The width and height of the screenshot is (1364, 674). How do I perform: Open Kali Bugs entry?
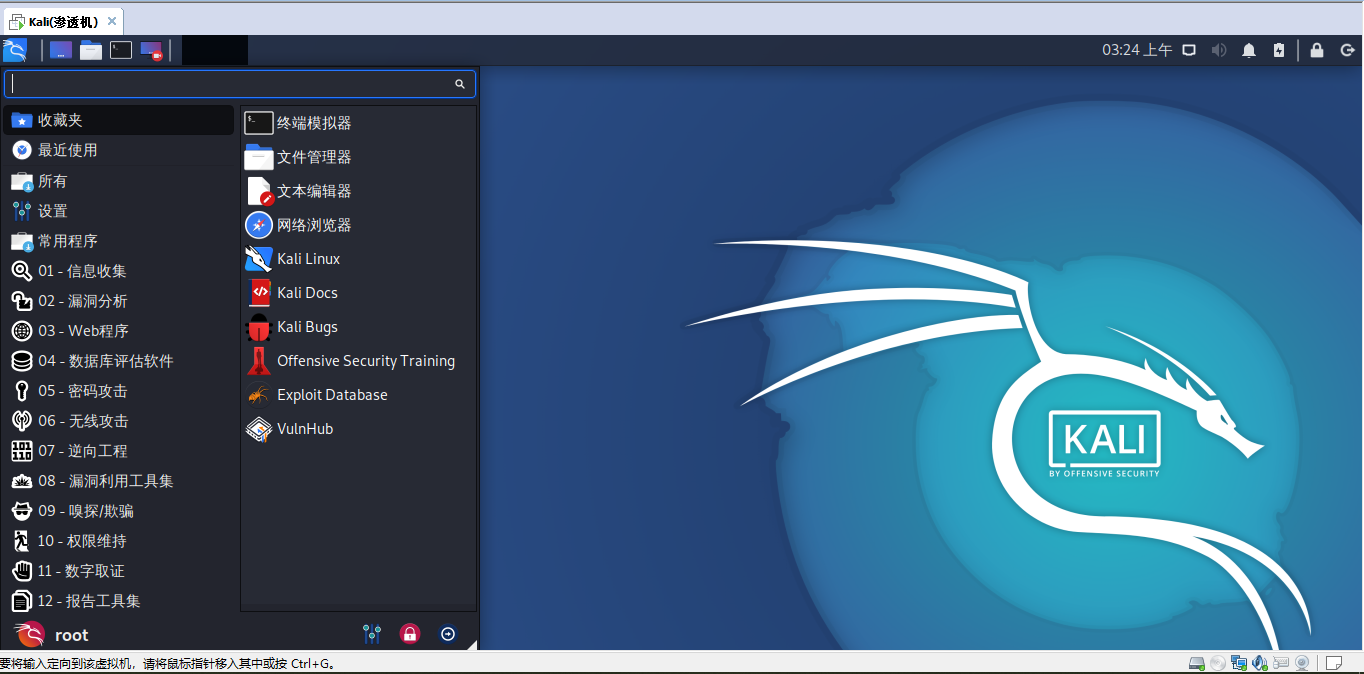tap(358, 327)
